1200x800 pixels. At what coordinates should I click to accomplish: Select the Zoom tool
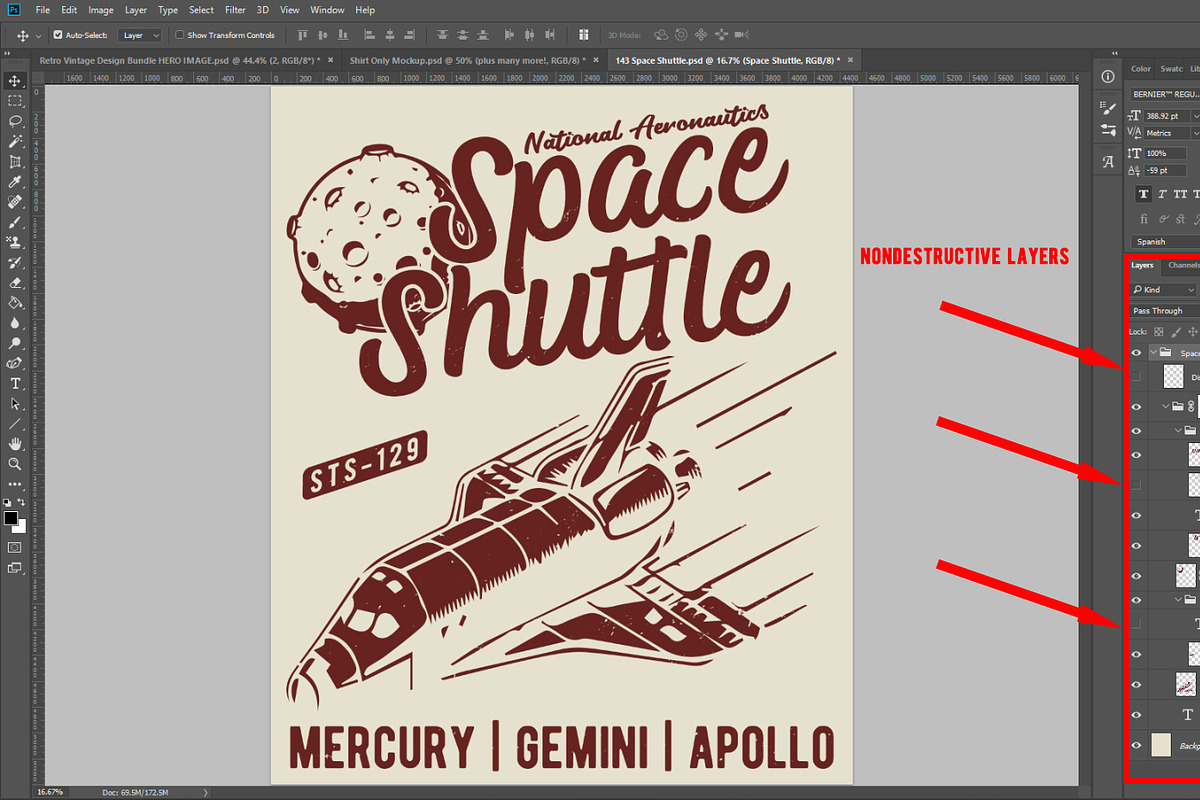pyautogui.click(x=15, y=464)
